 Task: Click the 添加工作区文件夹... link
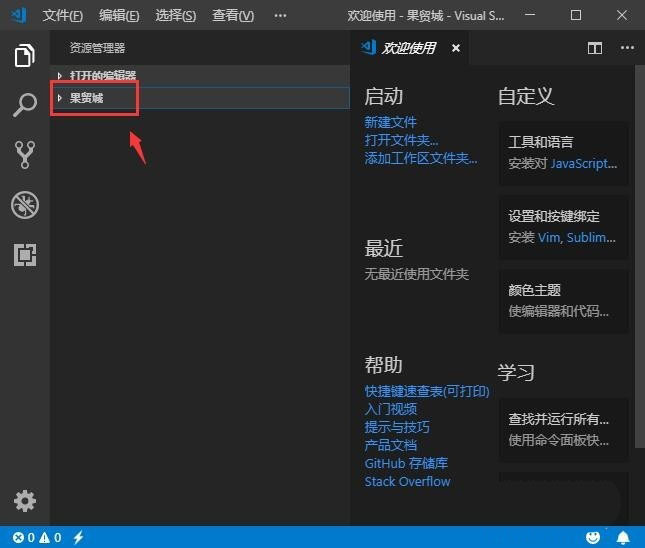tap(421, 158)
